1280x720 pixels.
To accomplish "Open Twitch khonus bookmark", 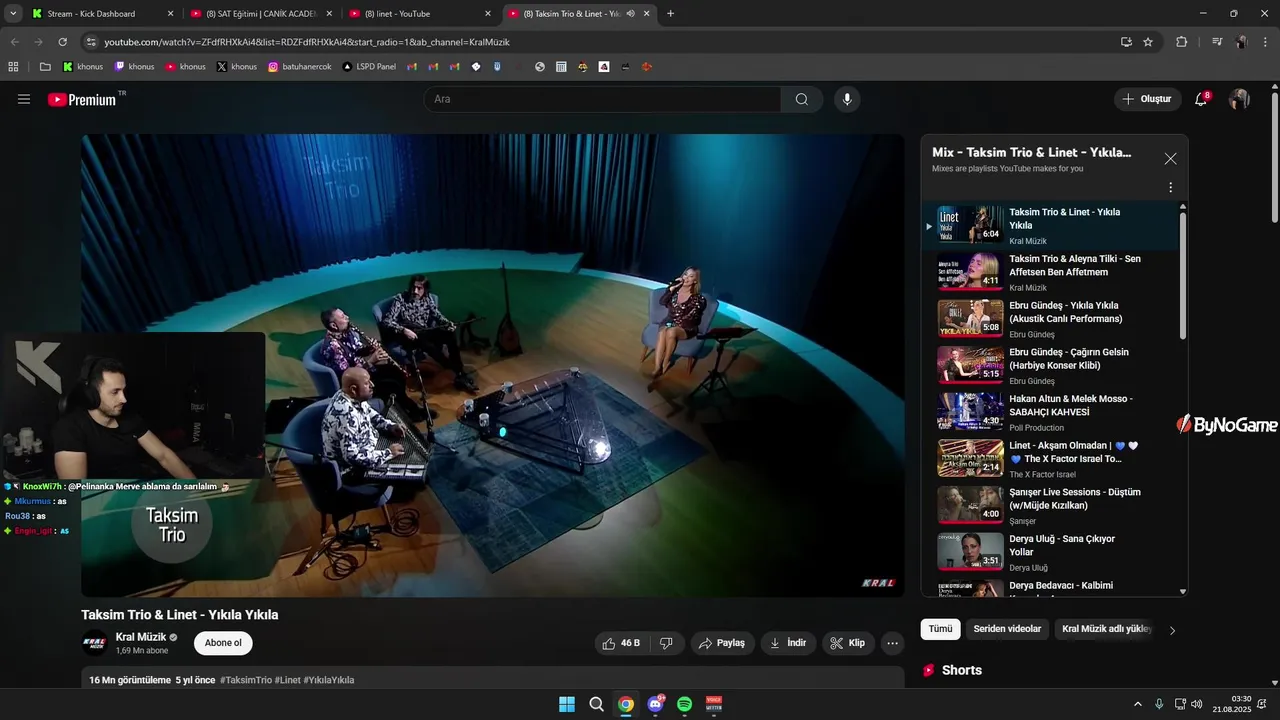I will click(134, 67).
